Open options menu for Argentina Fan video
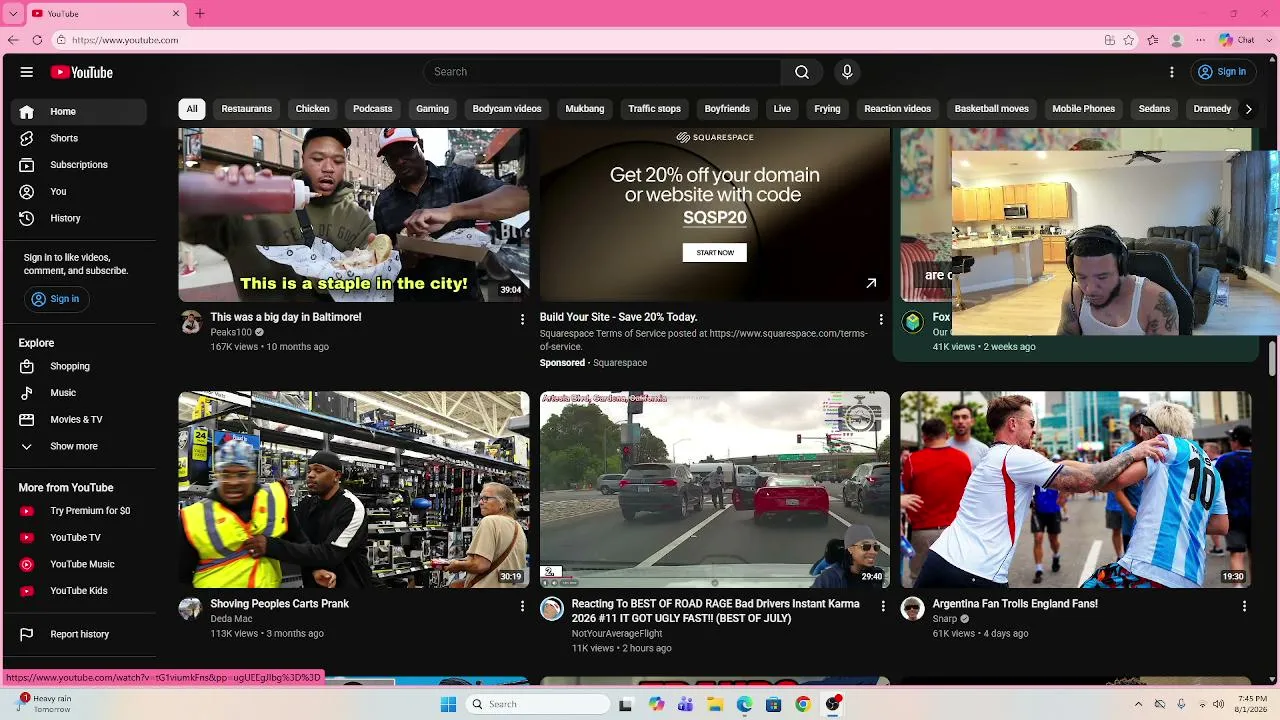Viewport: 1280px width, 720px height. [x=1244, y=606]
